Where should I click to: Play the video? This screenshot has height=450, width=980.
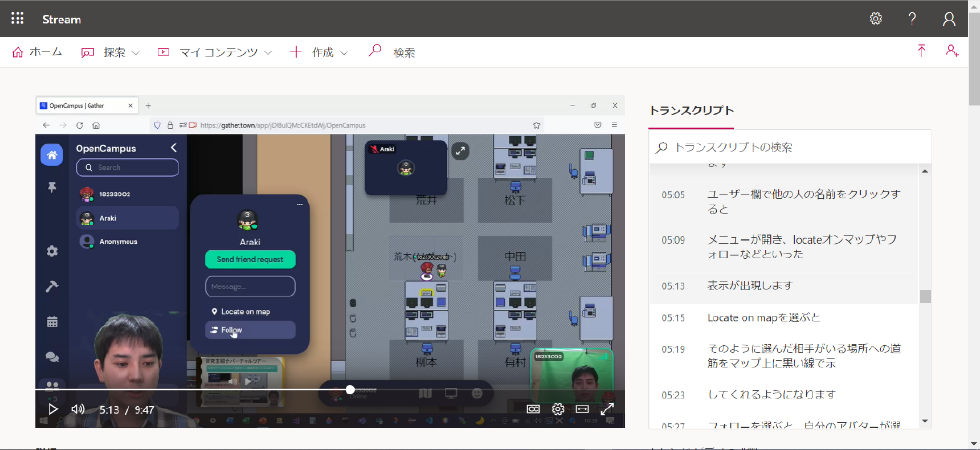tap(53, 409)
